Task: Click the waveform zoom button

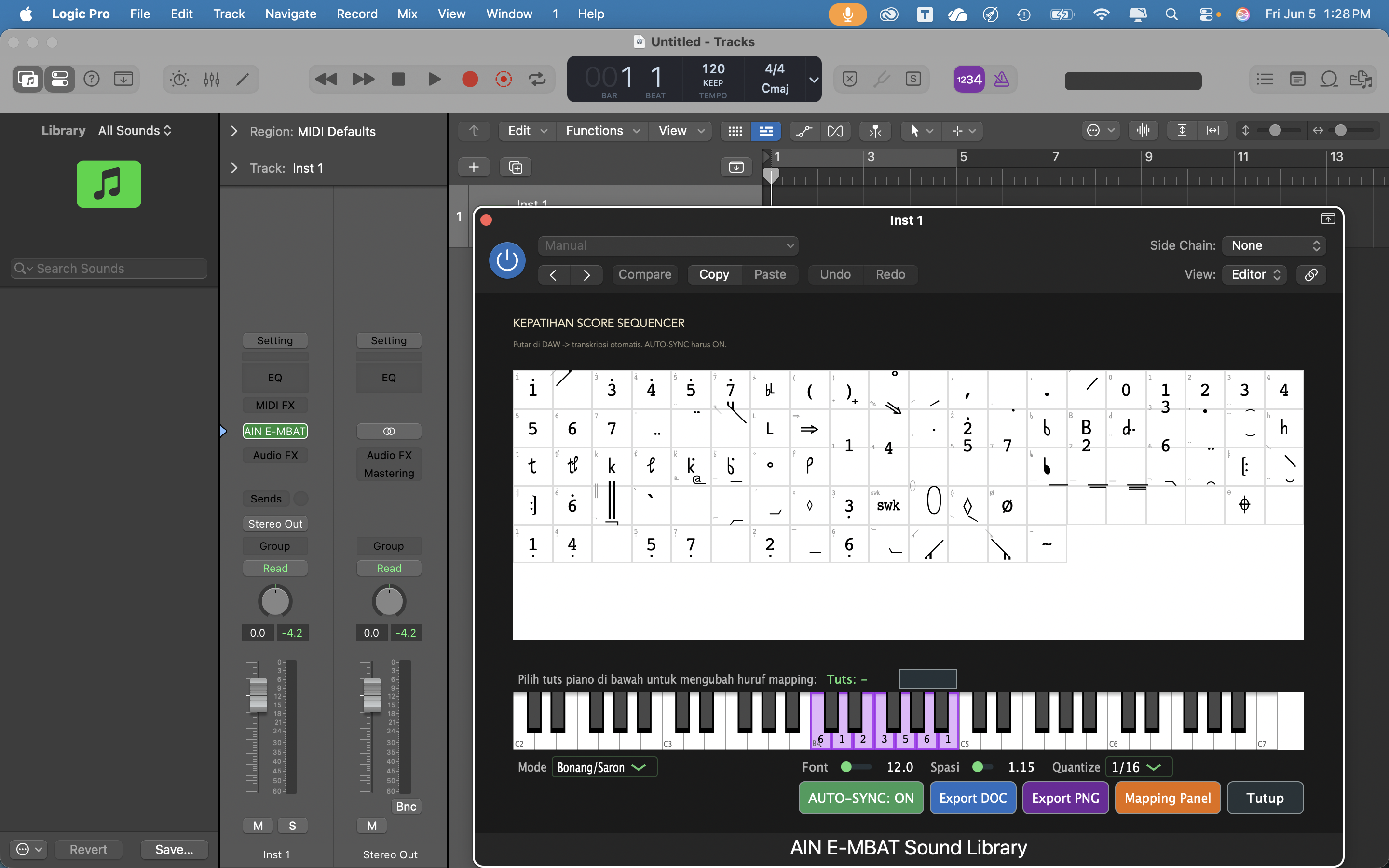Action: click(1144, 130)
